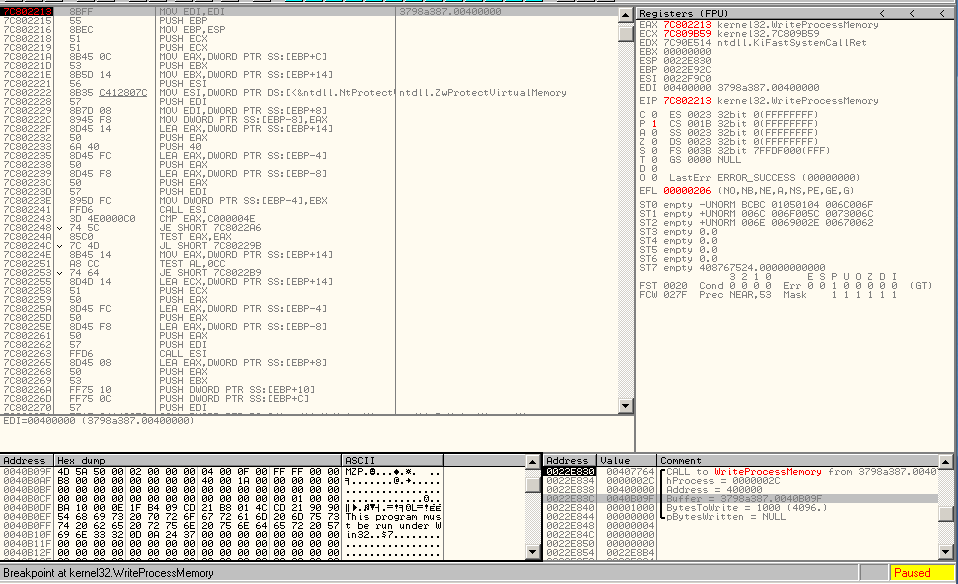Click the C flag value in Registers
The height and width of the screenshot is (584, 958).
[654, 115]
